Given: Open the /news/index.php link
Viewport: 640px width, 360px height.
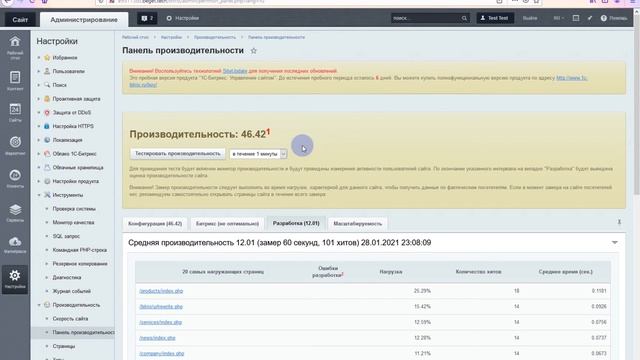Looking at the screenshot, I should [x=157, y=338].
